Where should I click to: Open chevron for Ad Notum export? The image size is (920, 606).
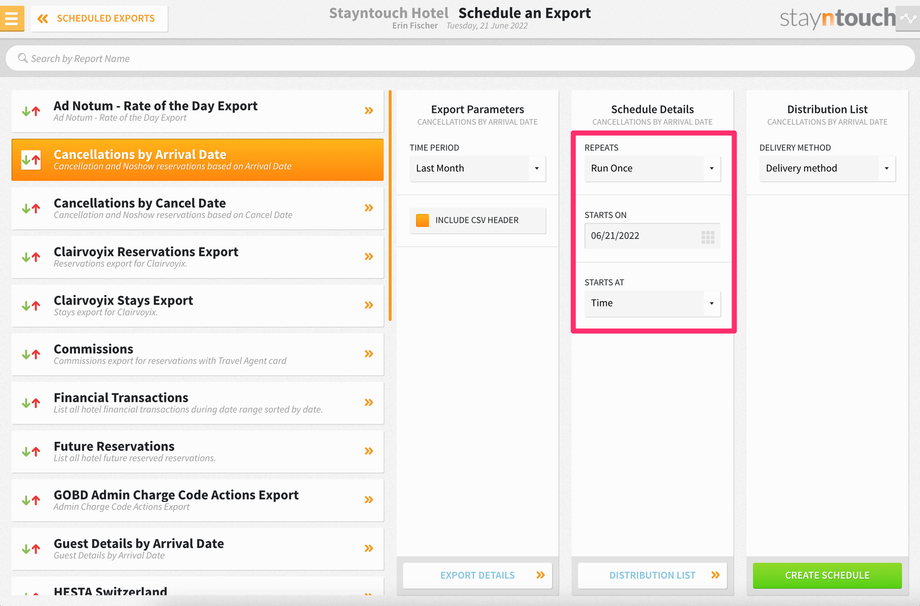coord(368,110)
